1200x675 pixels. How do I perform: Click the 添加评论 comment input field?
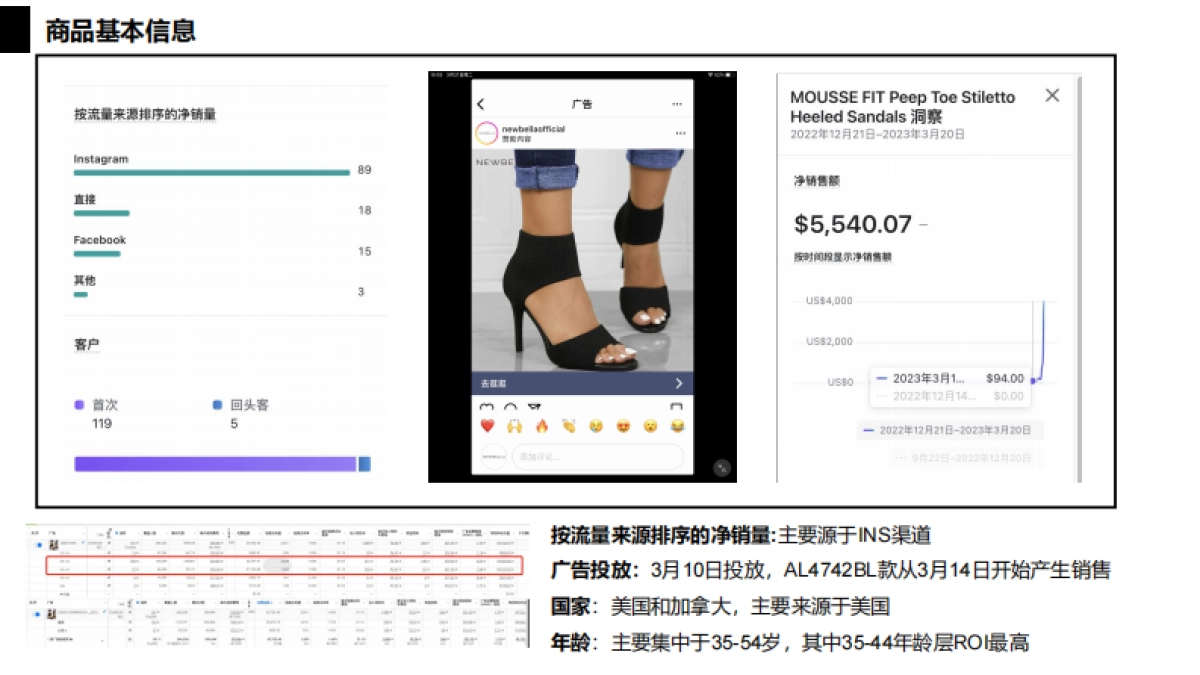598,455
